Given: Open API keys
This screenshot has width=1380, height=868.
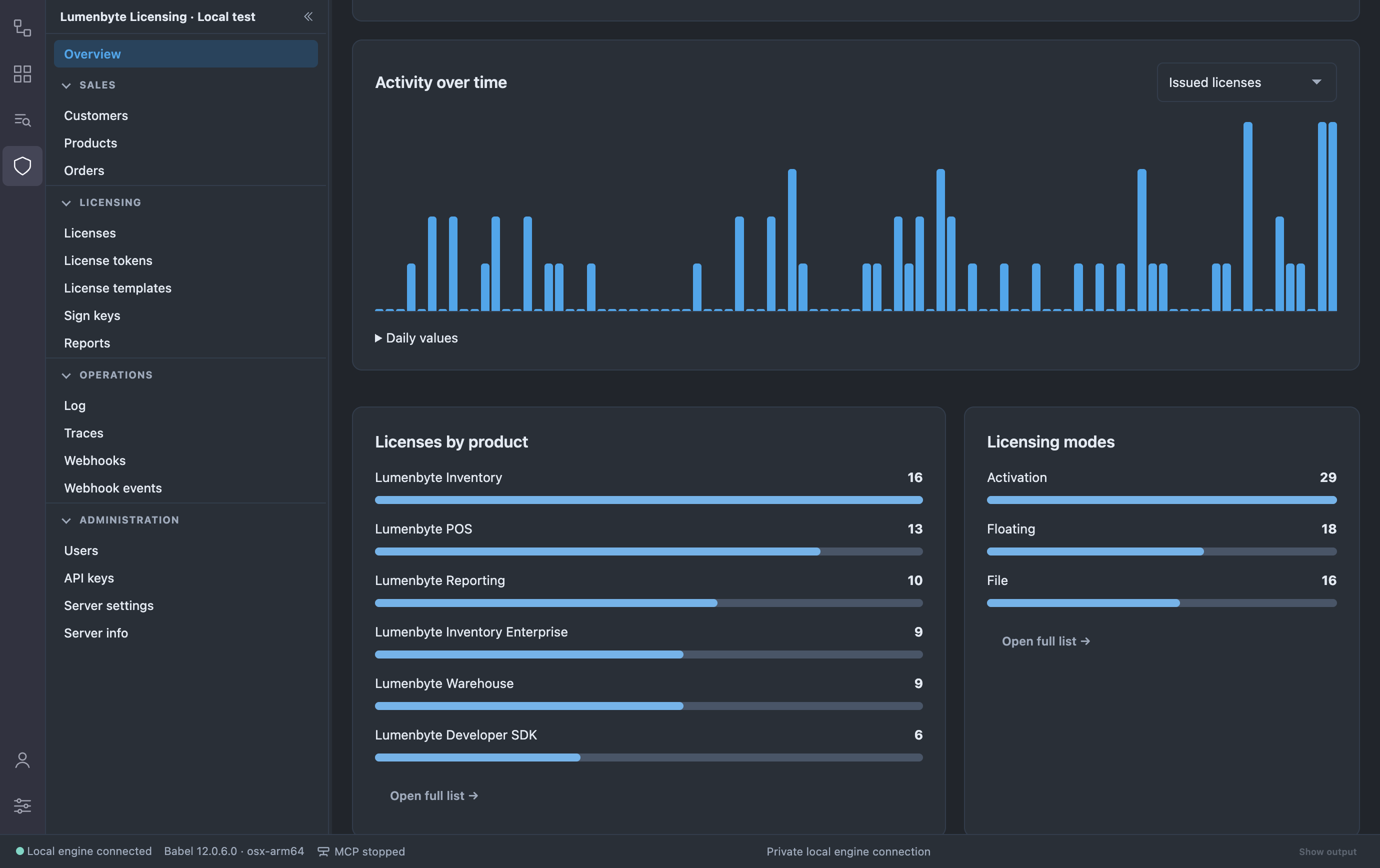Looking at the screenshot, I should (x=89, y=578).
